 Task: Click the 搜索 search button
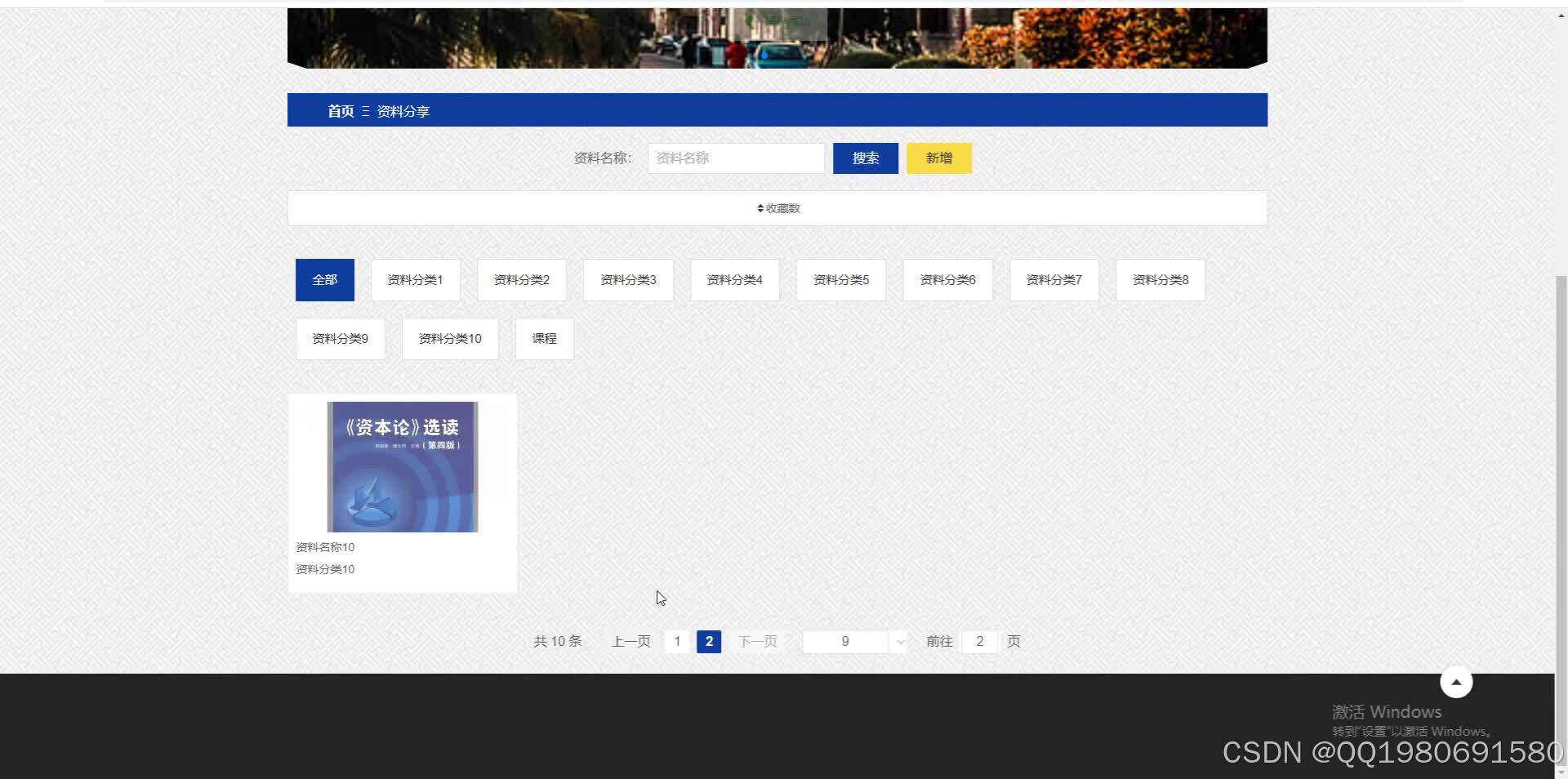865,158
